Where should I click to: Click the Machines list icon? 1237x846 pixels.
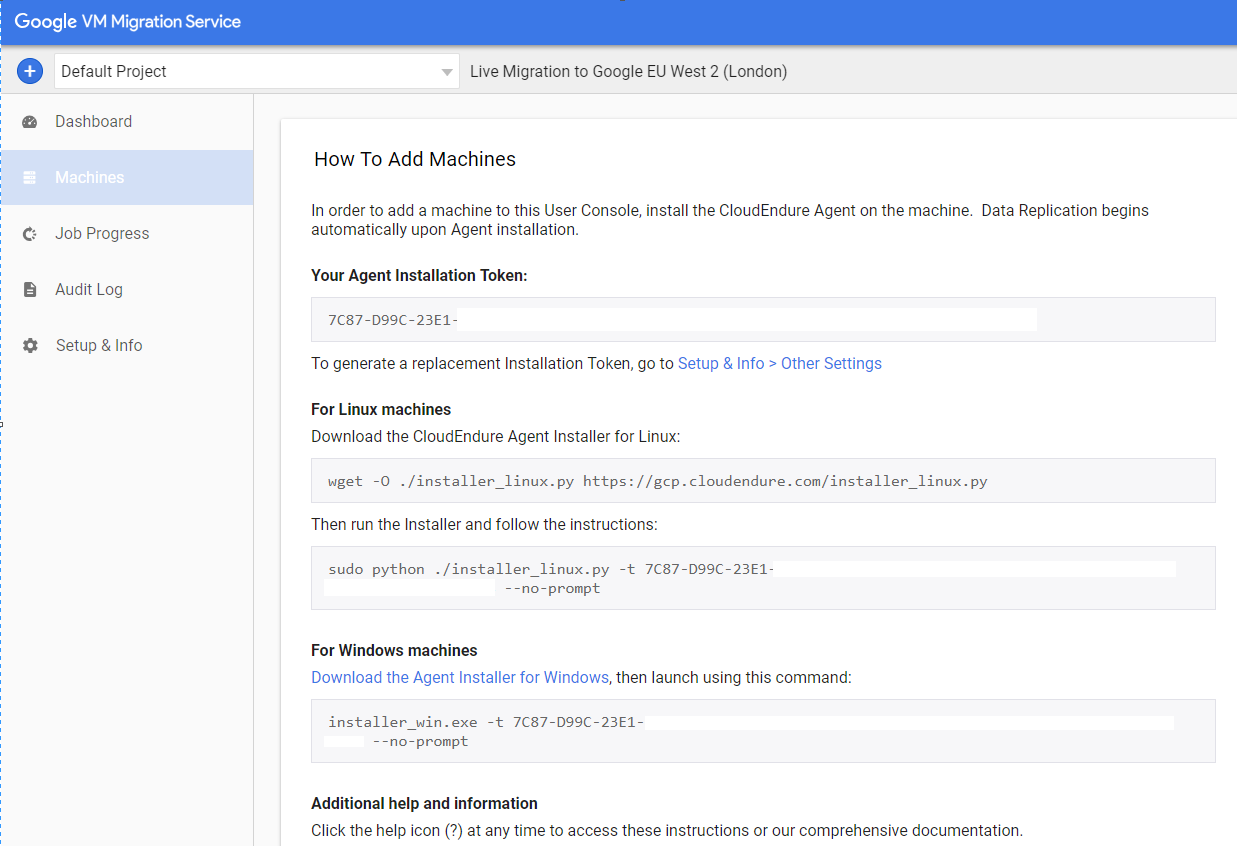click(x=30, y=178)
